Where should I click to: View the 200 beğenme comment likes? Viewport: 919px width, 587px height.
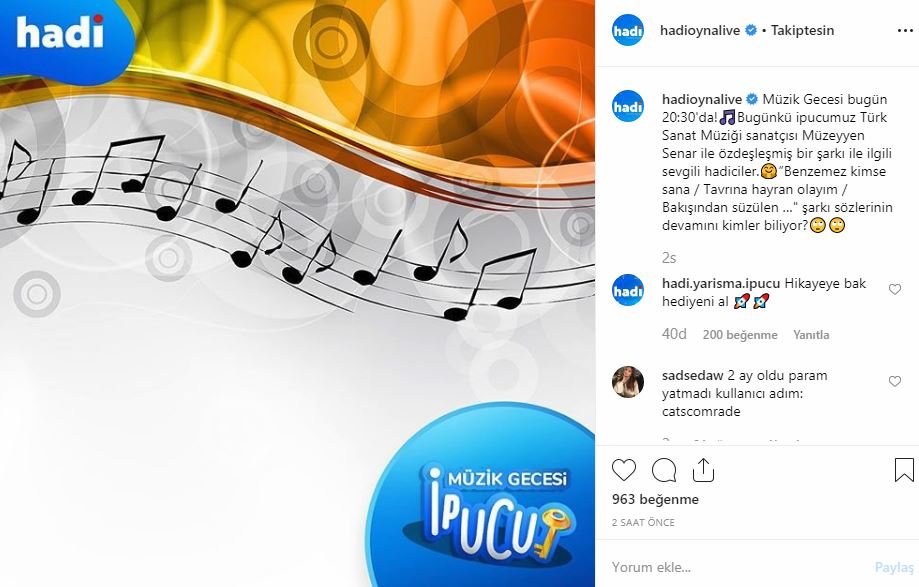[740, 335]
